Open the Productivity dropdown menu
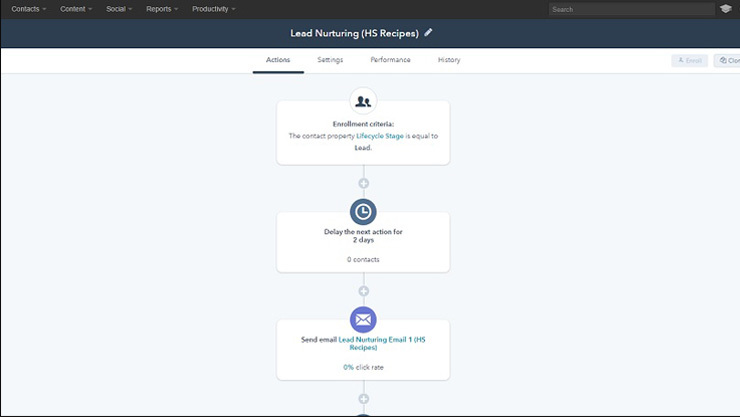The image size is (740, 417). point(213,9)
